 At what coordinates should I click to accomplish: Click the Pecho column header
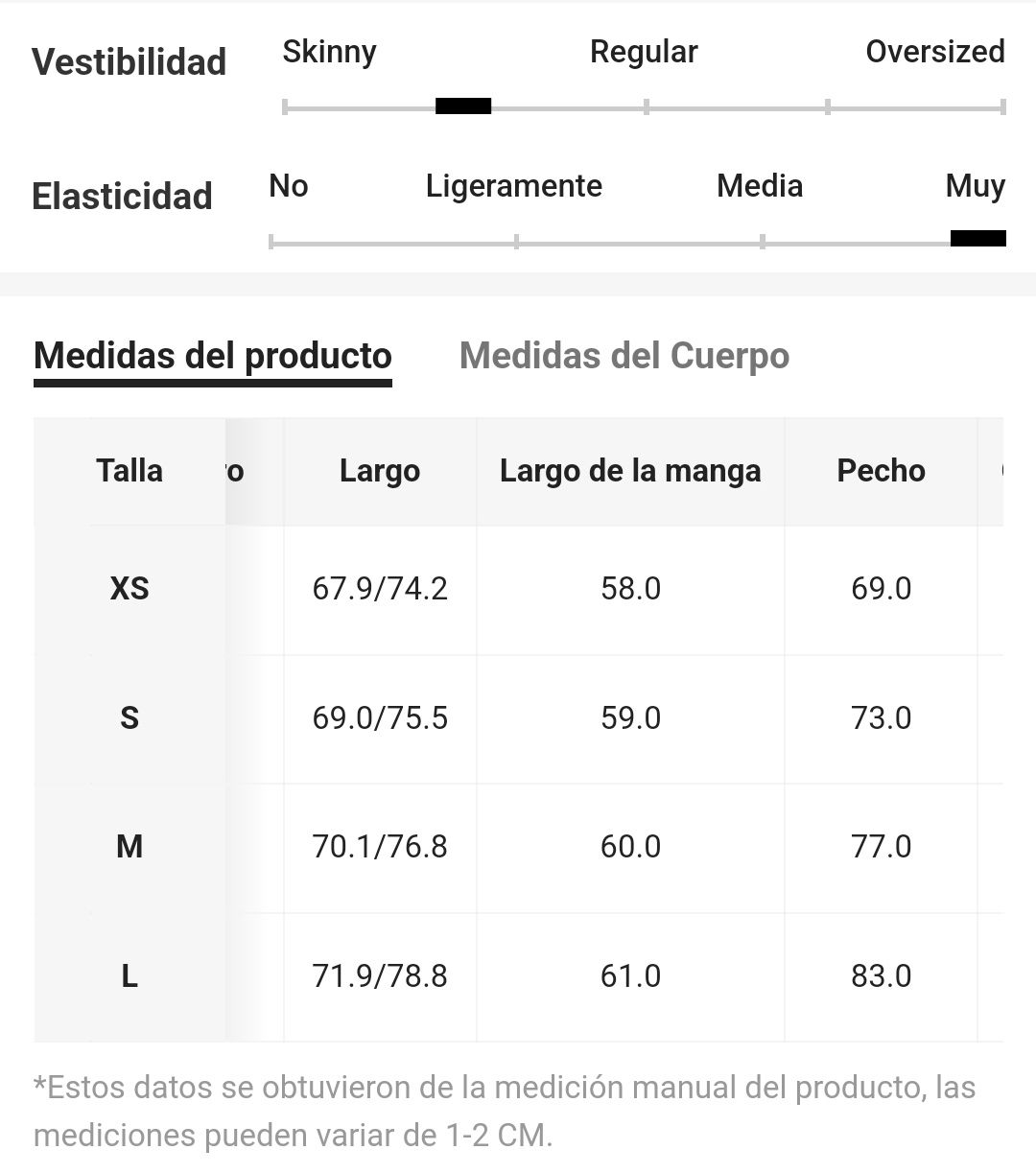[881, 471]
